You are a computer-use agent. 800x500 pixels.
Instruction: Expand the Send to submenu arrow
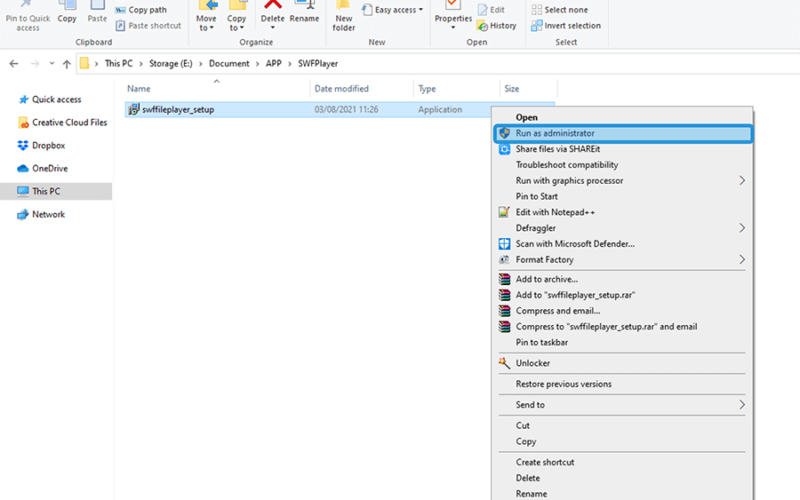pos(742,405)
